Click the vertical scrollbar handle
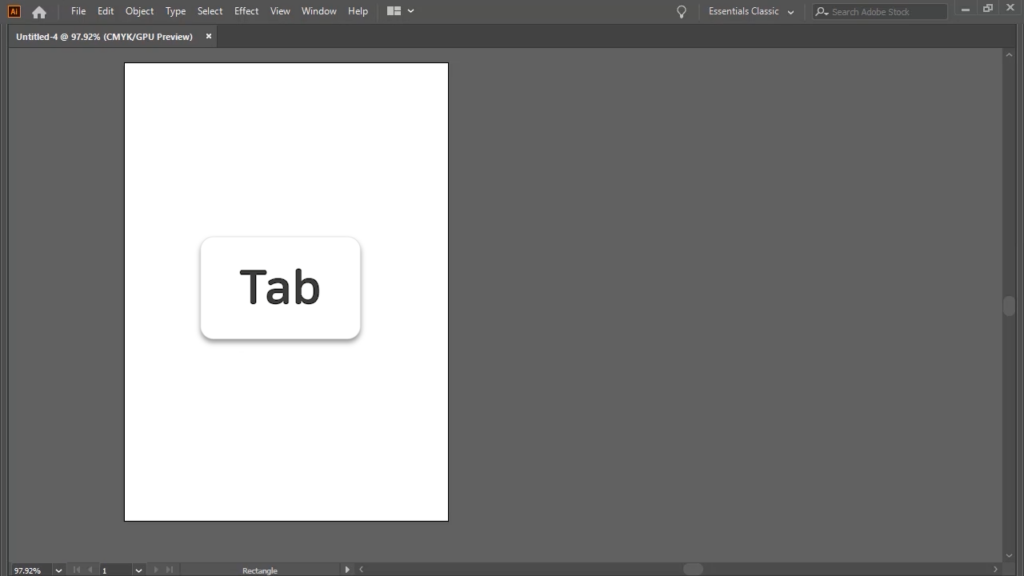 click(1009, 306)
